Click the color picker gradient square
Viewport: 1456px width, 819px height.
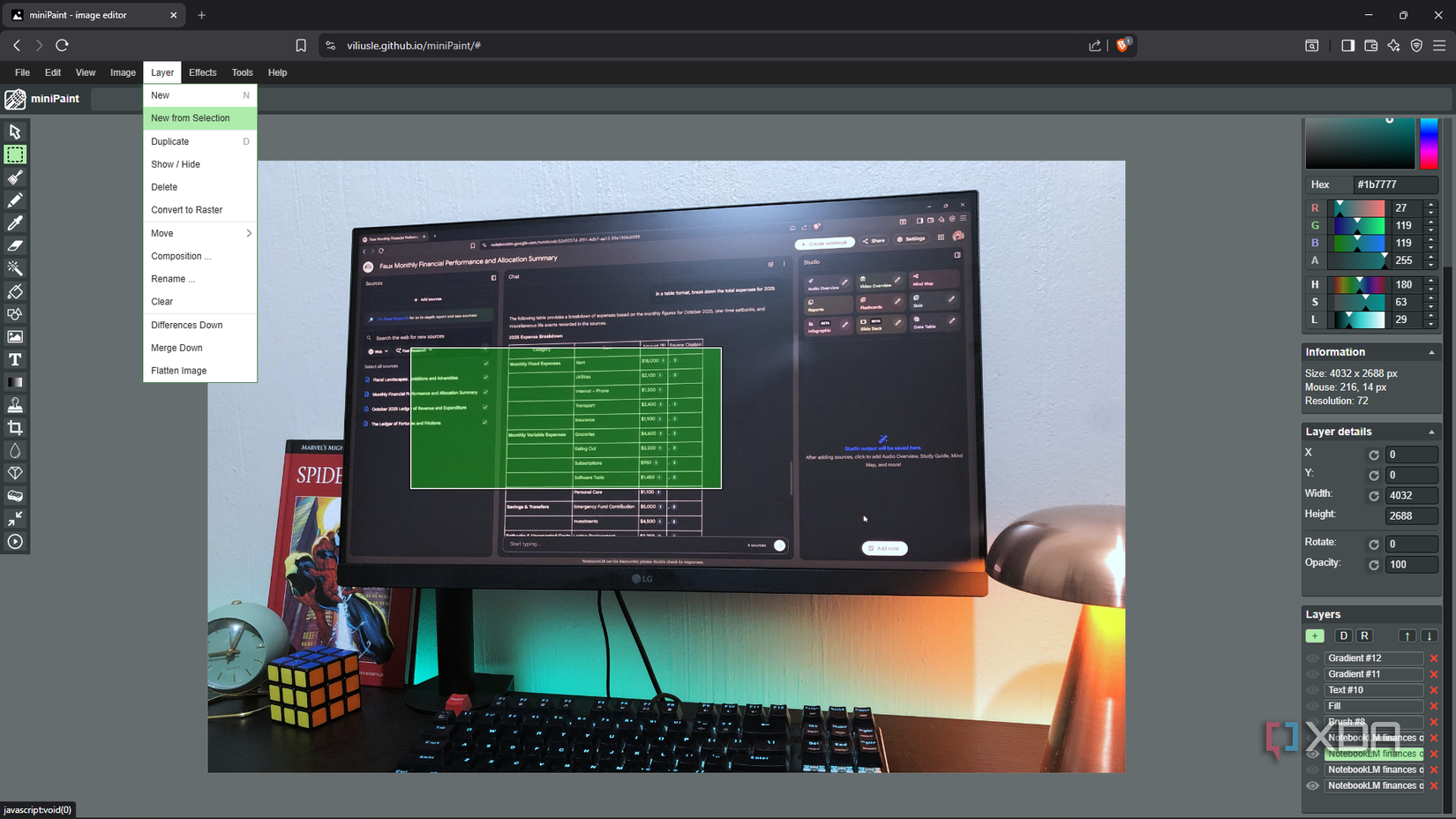coord(1360,142)
